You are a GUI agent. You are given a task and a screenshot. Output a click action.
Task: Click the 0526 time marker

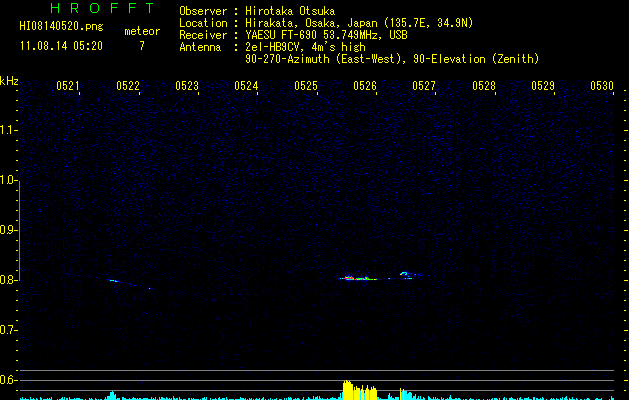(365, 86)
